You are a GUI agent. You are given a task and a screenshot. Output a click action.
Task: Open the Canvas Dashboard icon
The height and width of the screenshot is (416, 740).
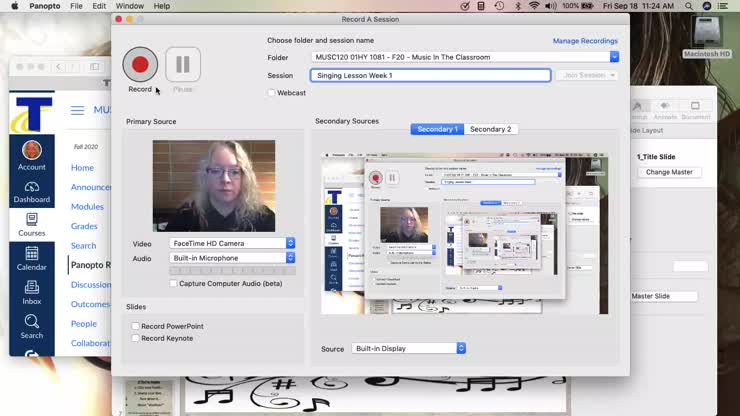point(32,192)
